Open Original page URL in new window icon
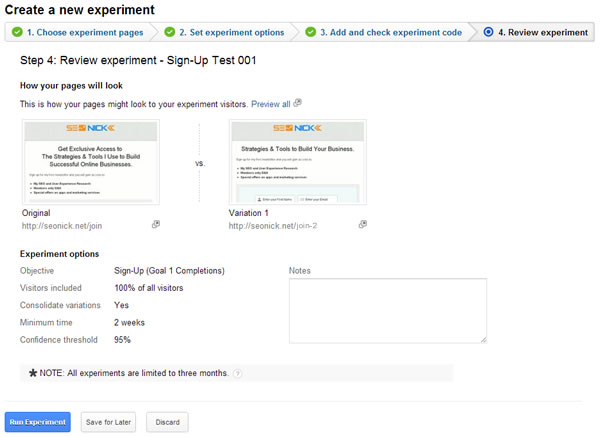This screenshot has height=437, width=600. pos(156,225)
